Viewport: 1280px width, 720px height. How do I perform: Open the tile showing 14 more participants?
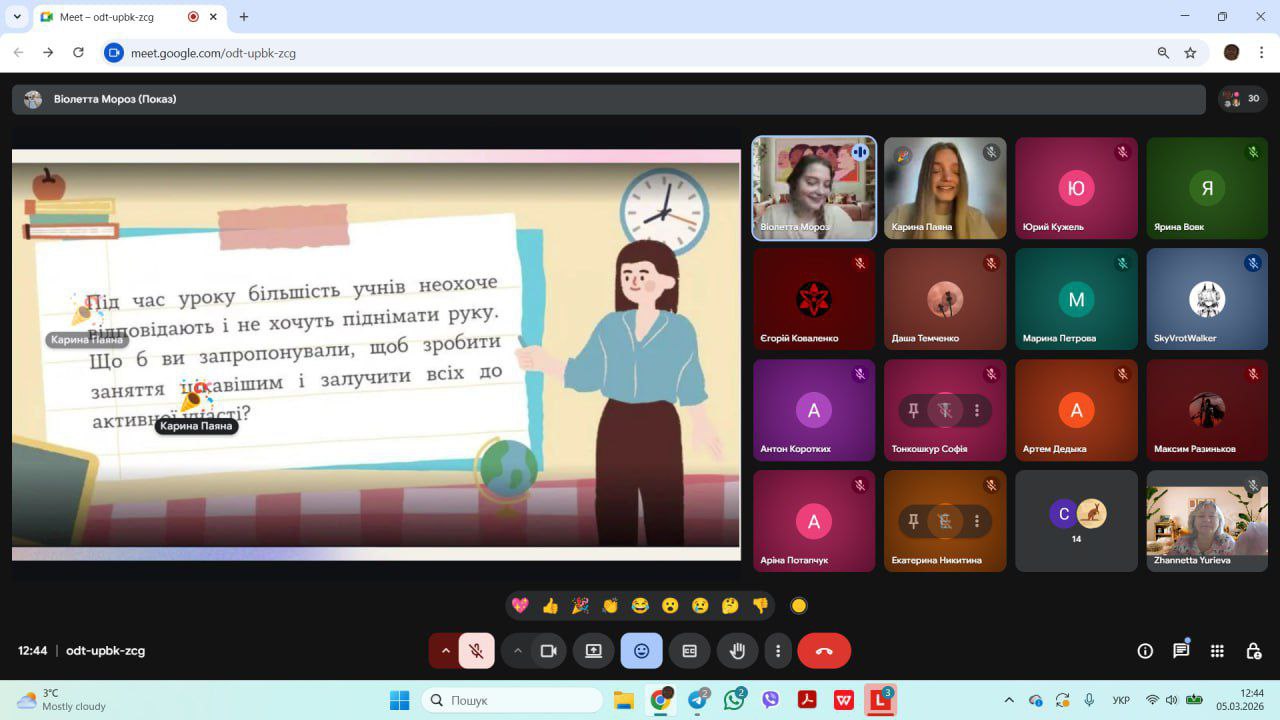coord(1076,521)
